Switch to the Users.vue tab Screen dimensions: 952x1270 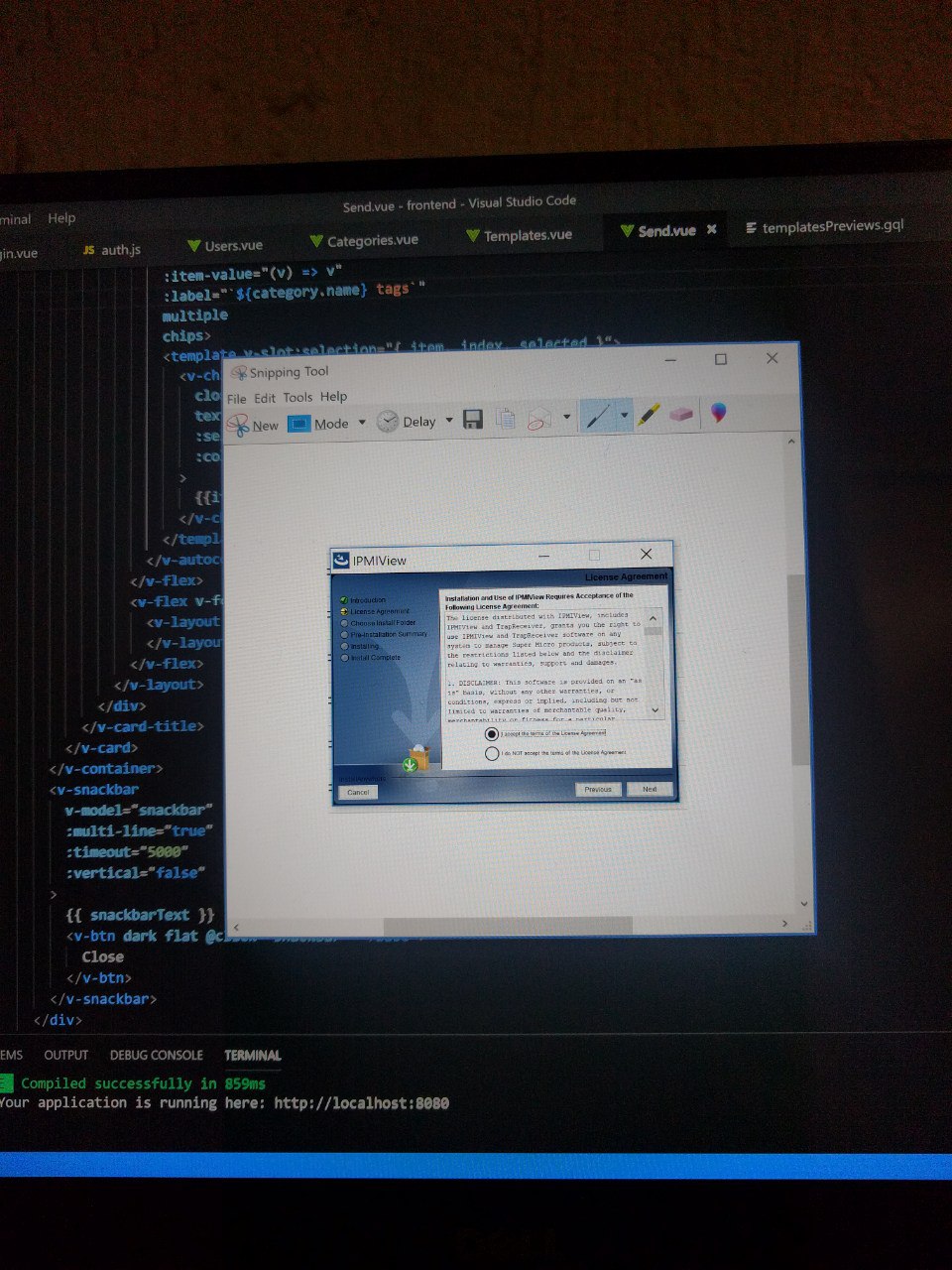tap(225, 245)
